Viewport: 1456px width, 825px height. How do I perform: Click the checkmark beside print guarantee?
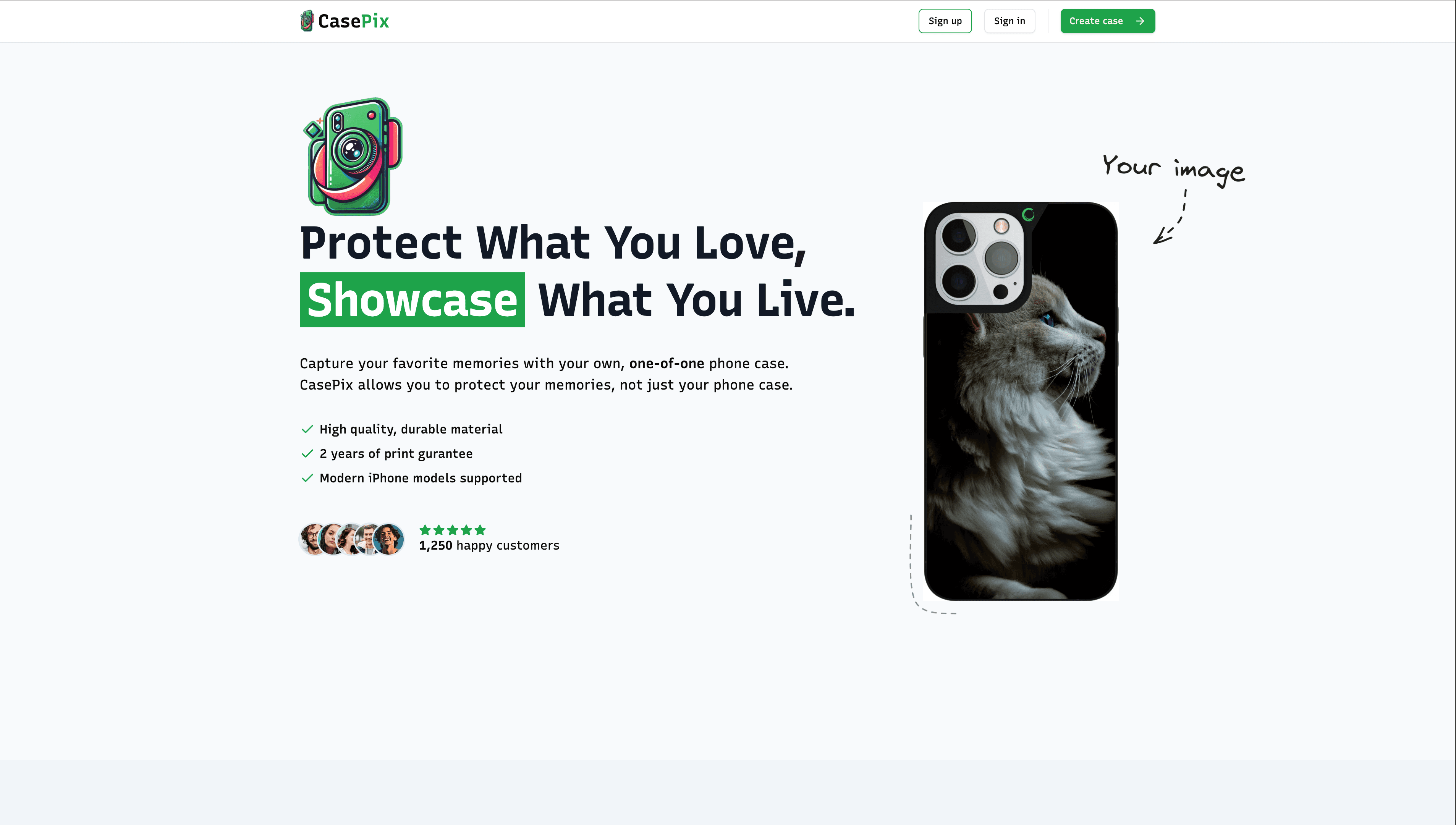[307, 454]
